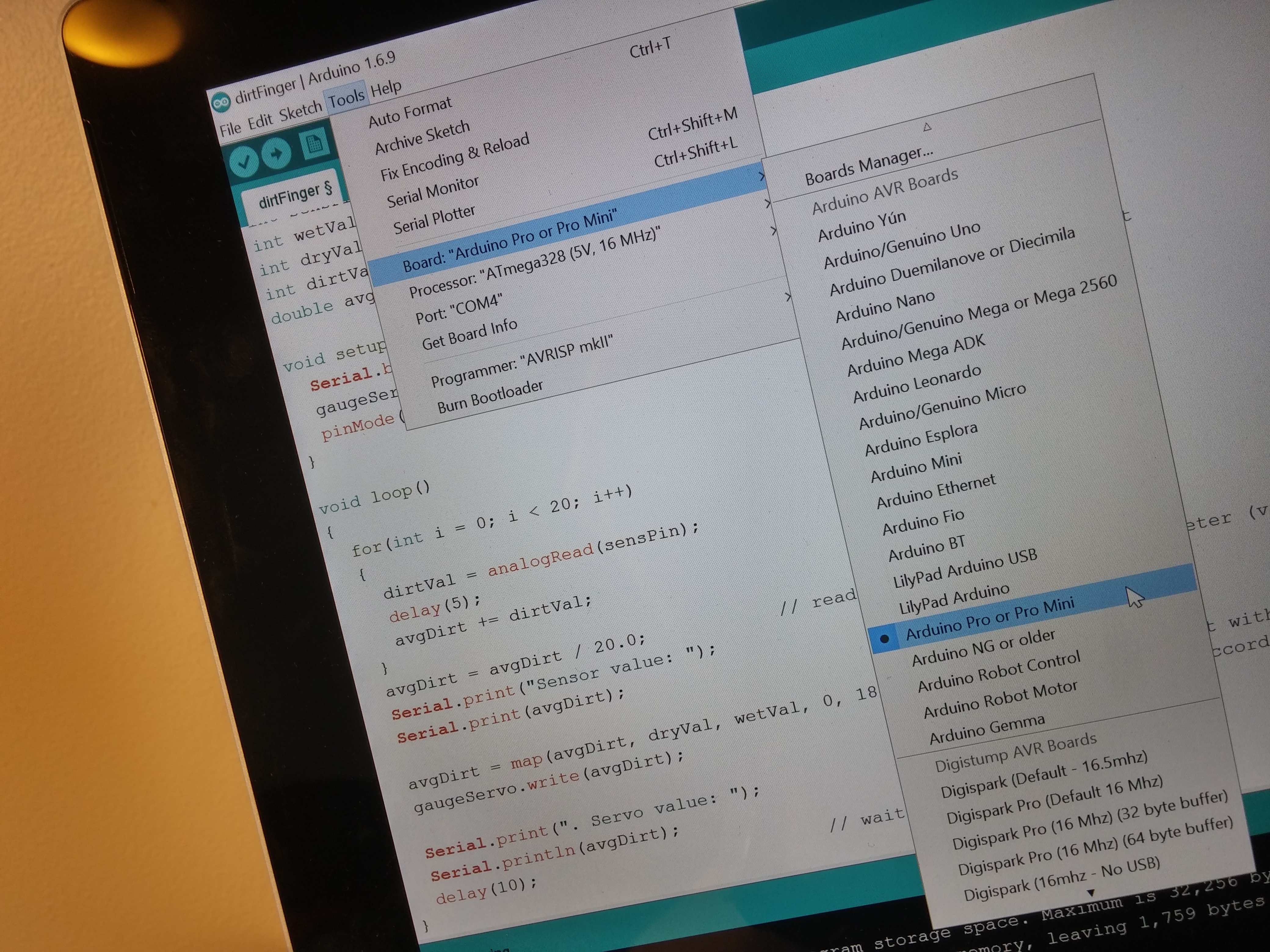Open Boards Manager...

point(869,166)
